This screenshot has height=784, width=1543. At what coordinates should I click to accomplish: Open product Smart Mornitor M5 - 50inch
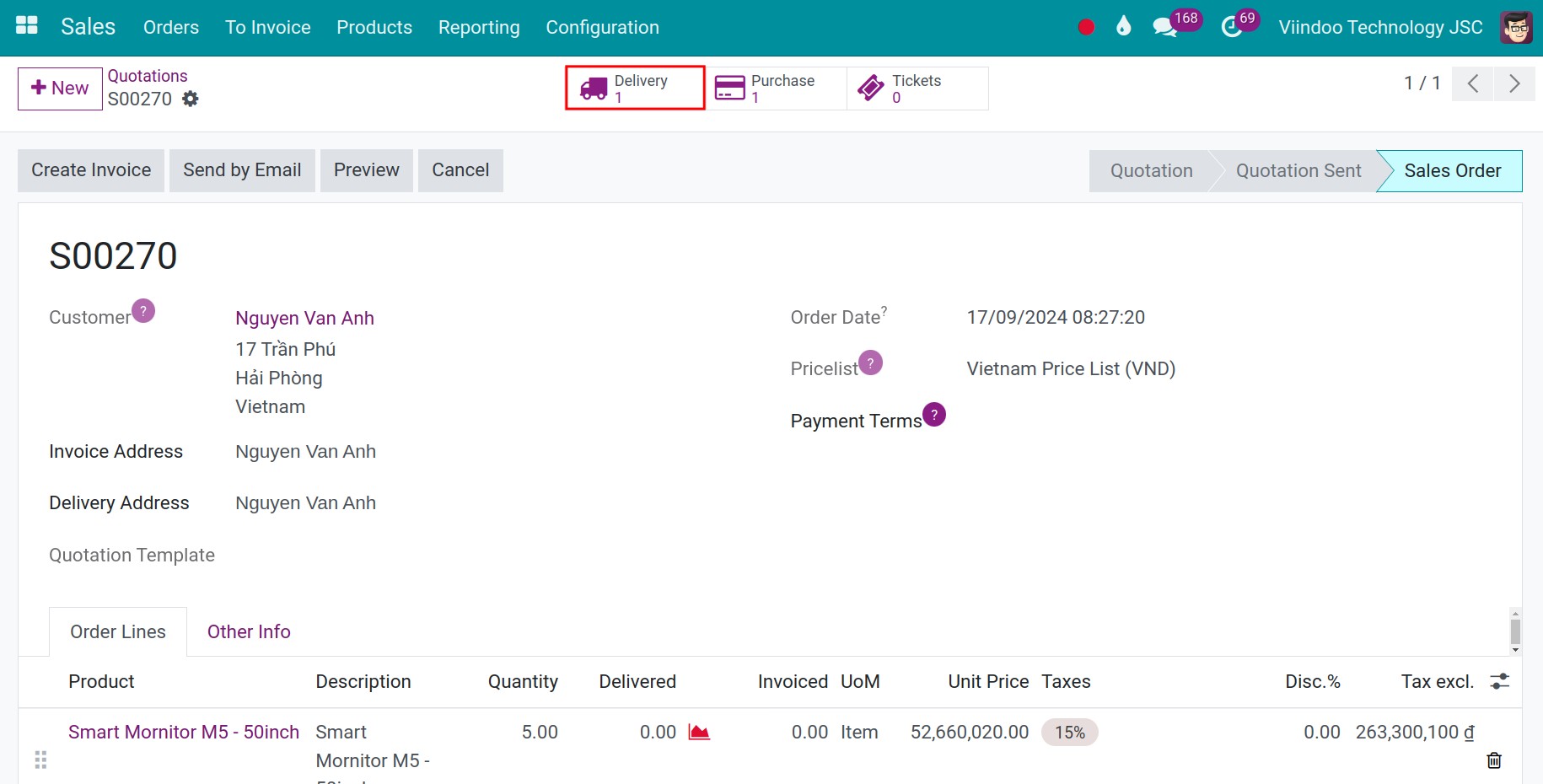tap(184, 732)
